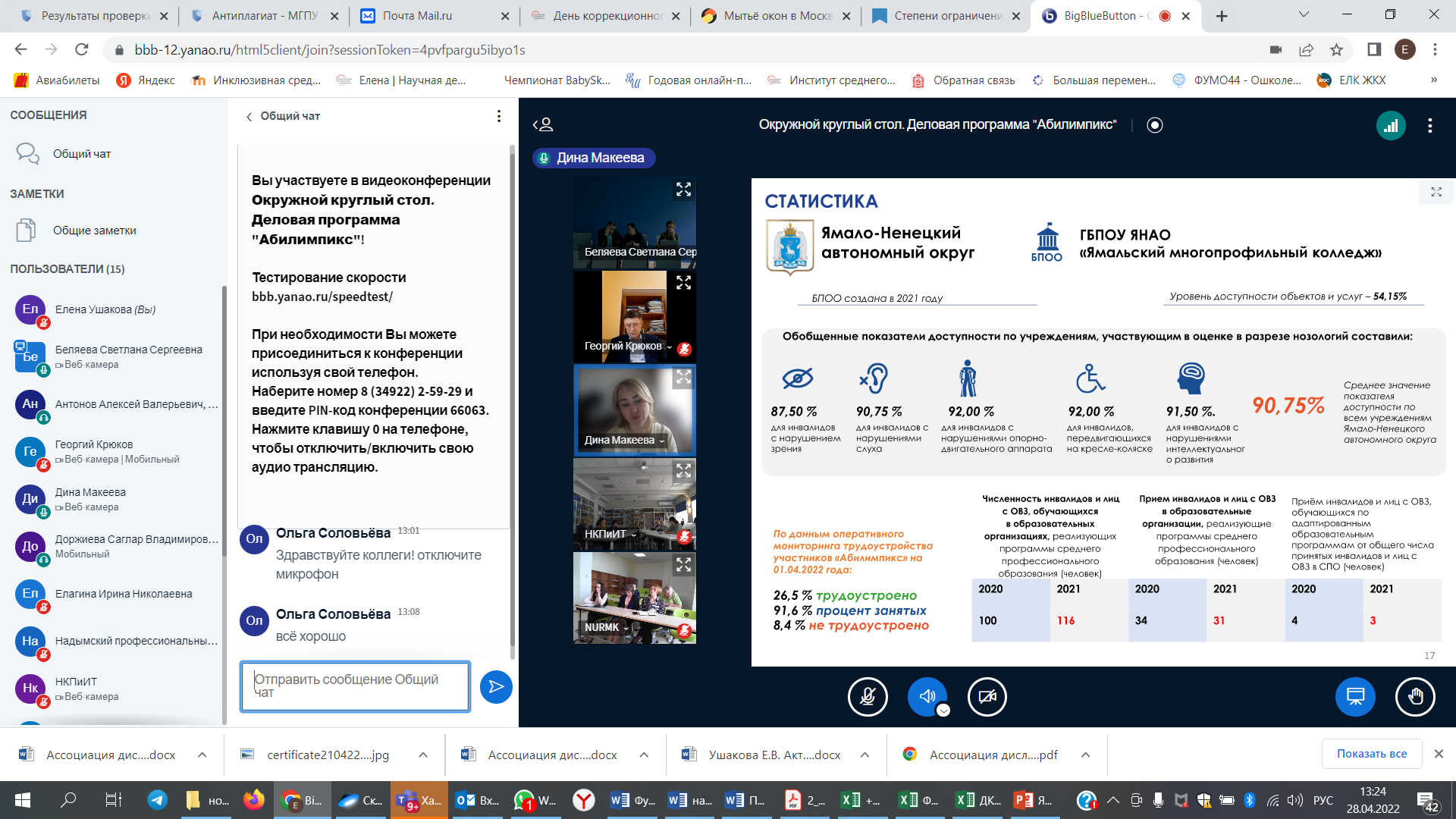This screenshot has height=819, width=1456.
Task: Enable the webcam sharing button
Action: 987,696
